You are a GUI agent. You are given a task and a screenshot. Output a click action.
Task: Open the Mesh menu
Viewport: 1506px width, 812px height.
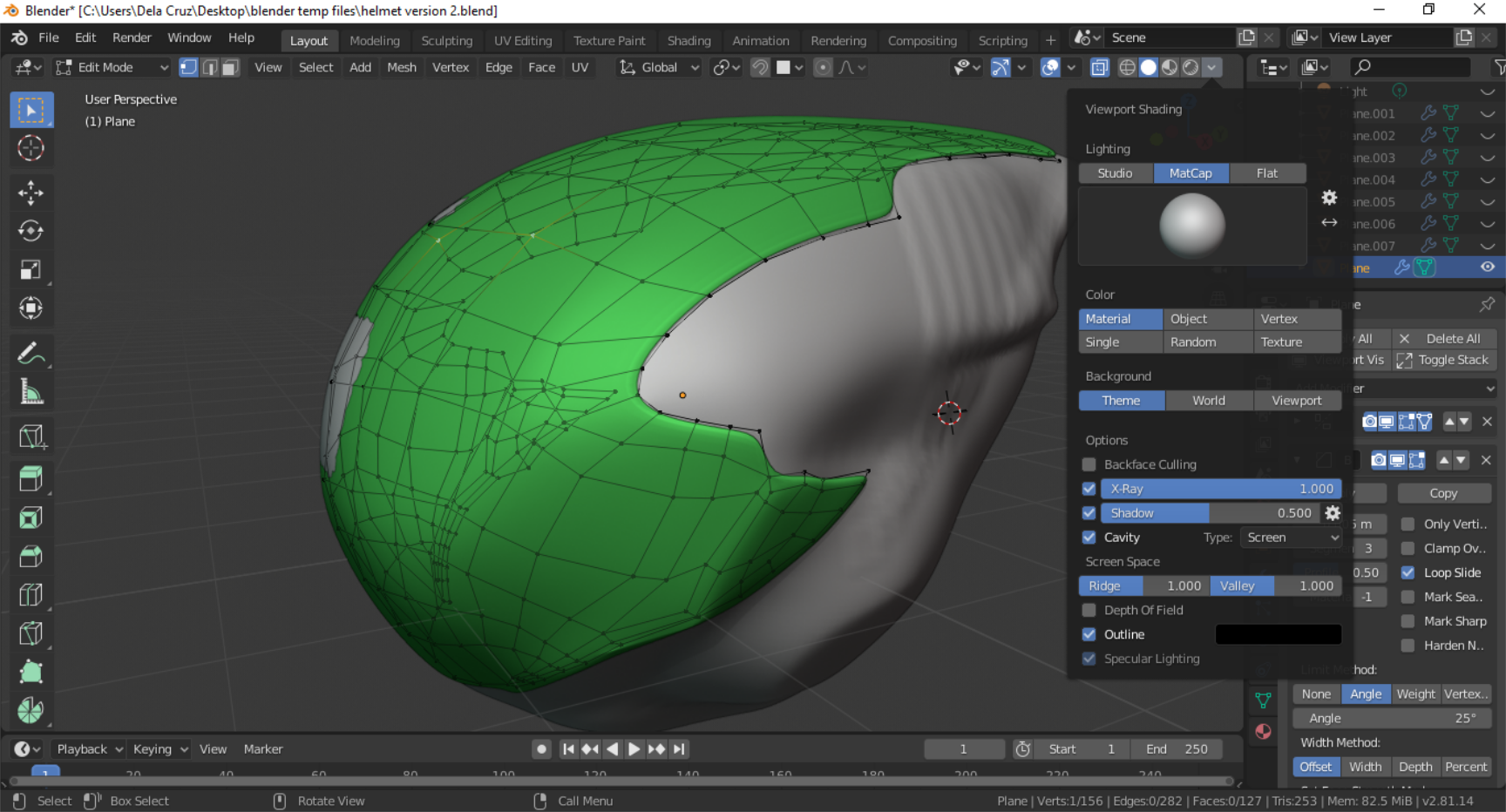pyautogui.click(x=402, y=68)
